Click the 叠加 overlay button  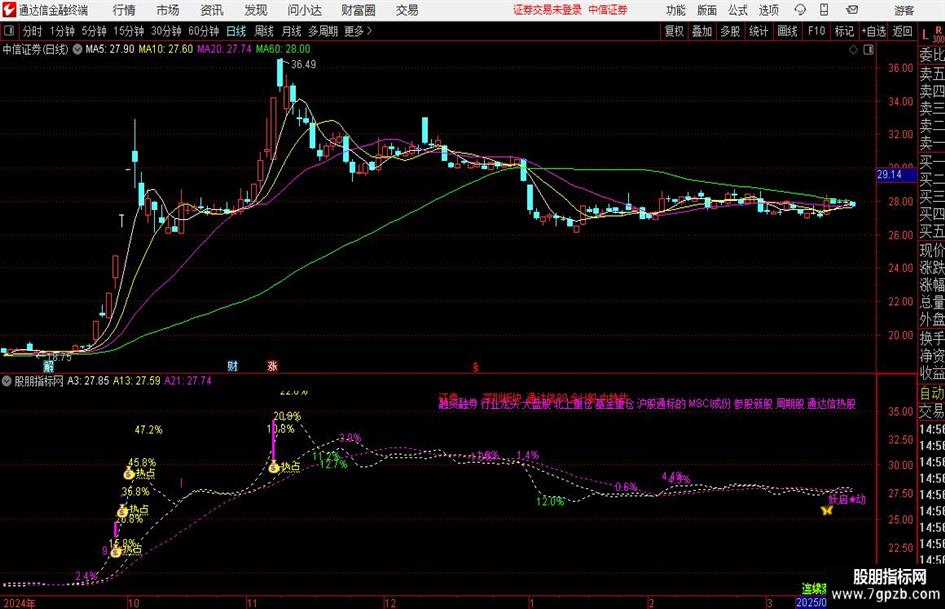(702, 31)
